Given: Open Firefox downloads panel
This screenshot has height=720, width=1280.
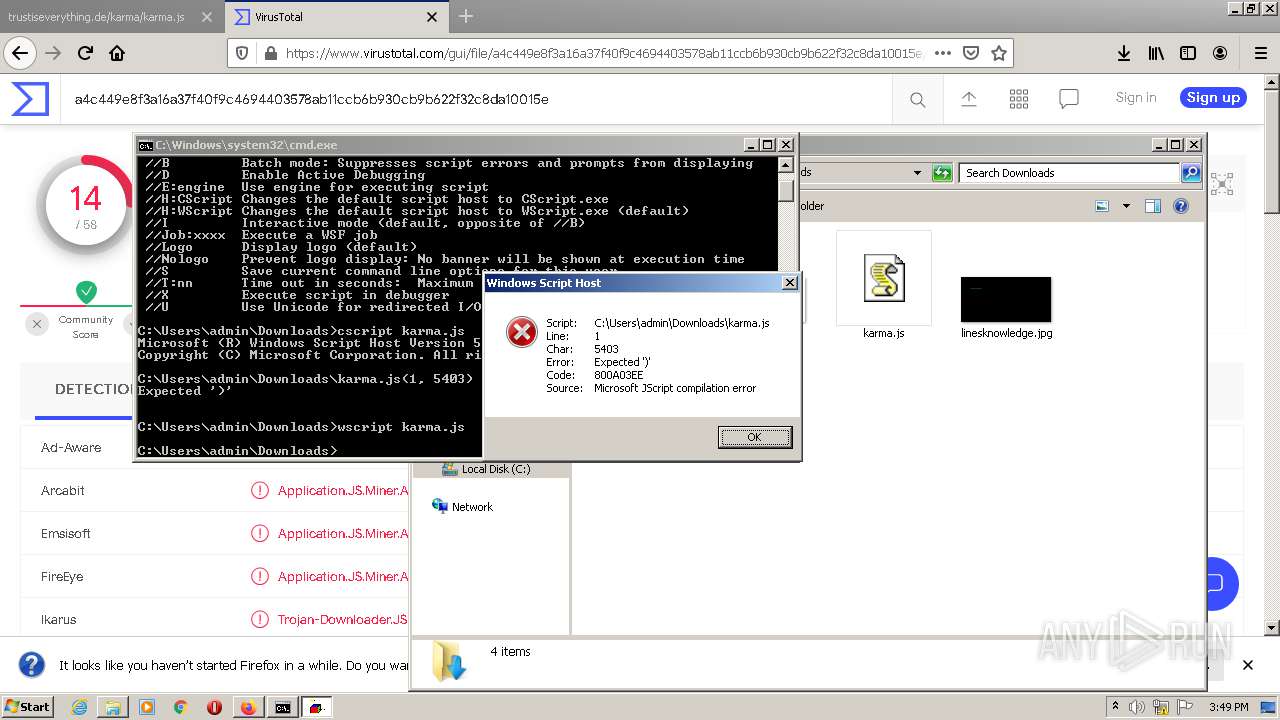Looking at the screenshot, I should 1124,53.
